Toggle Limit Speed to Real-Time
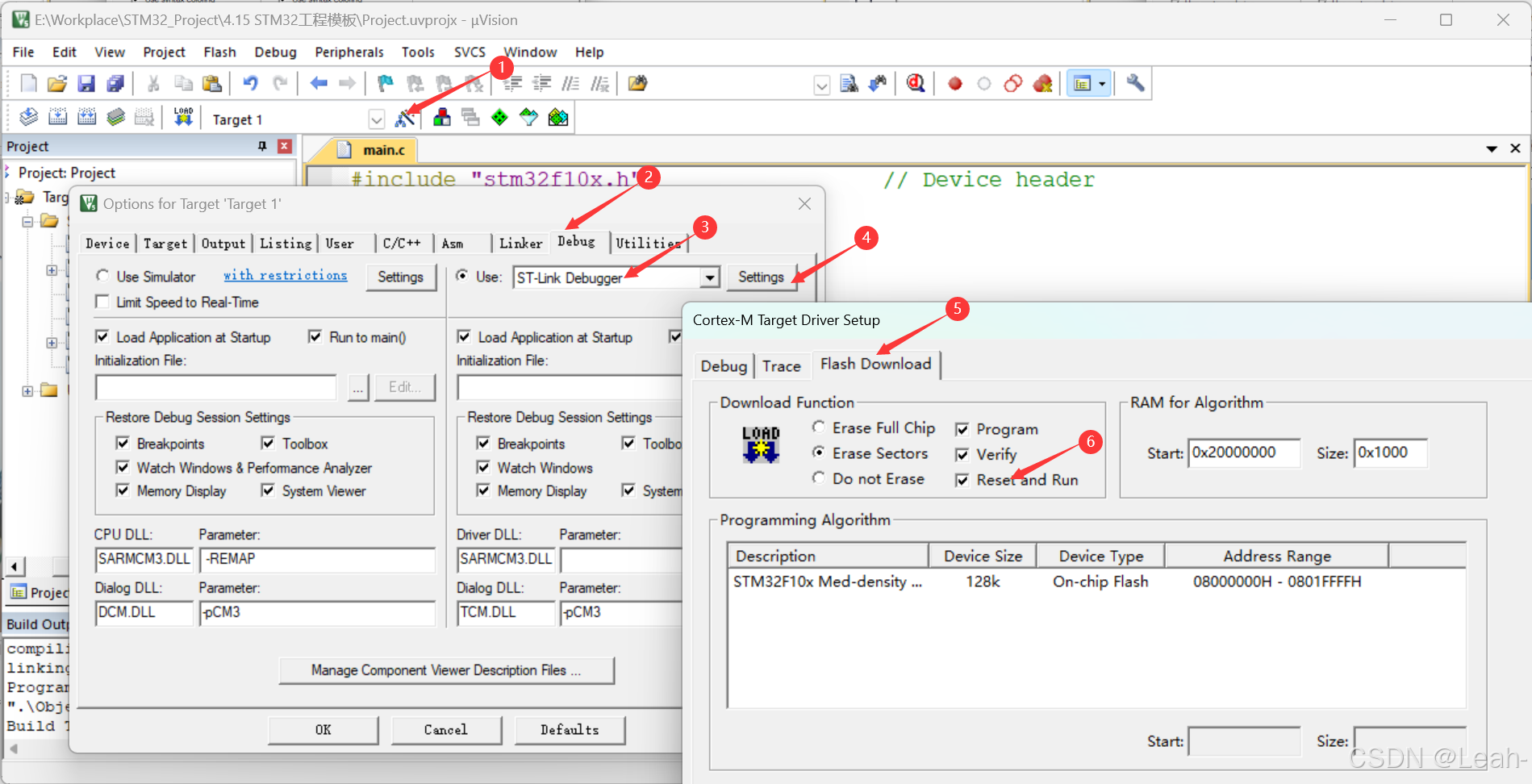 pyautogui.click(x=102, y=302)
